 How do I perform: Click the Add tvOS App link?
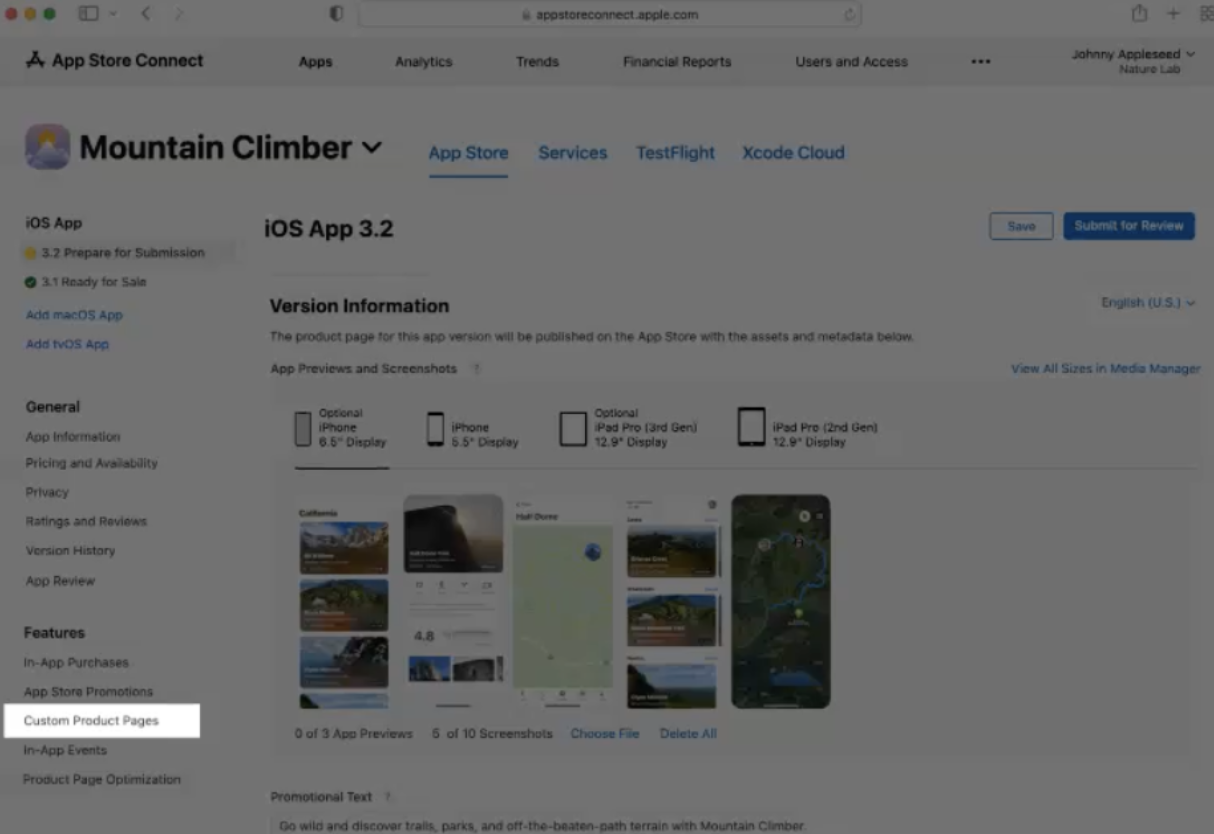tap(67, 344)
